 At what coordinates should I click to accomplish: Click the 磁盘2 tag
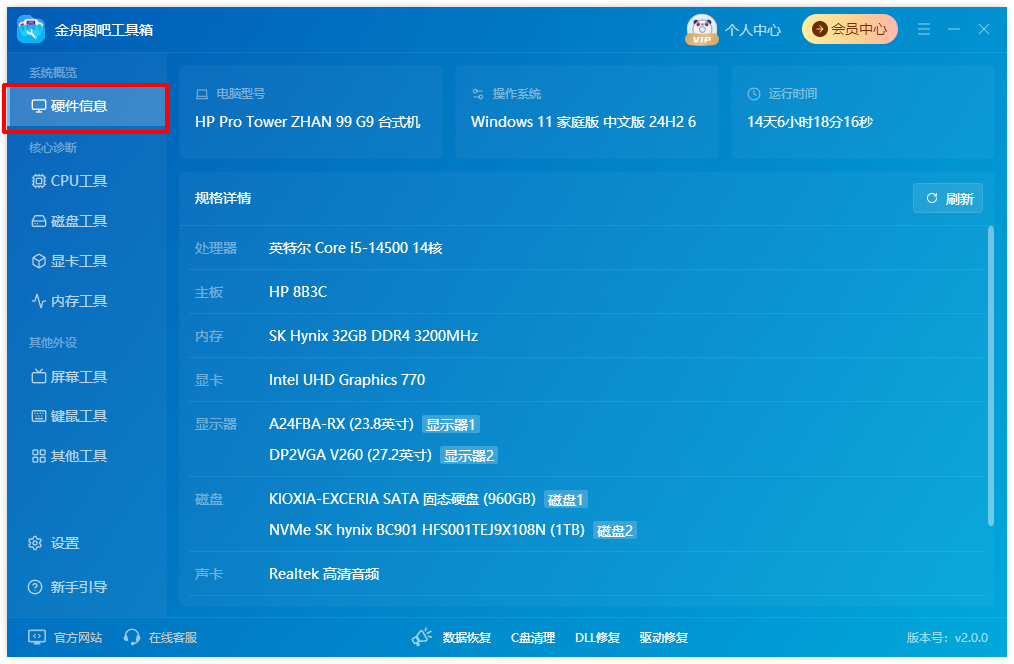(615, 531)
